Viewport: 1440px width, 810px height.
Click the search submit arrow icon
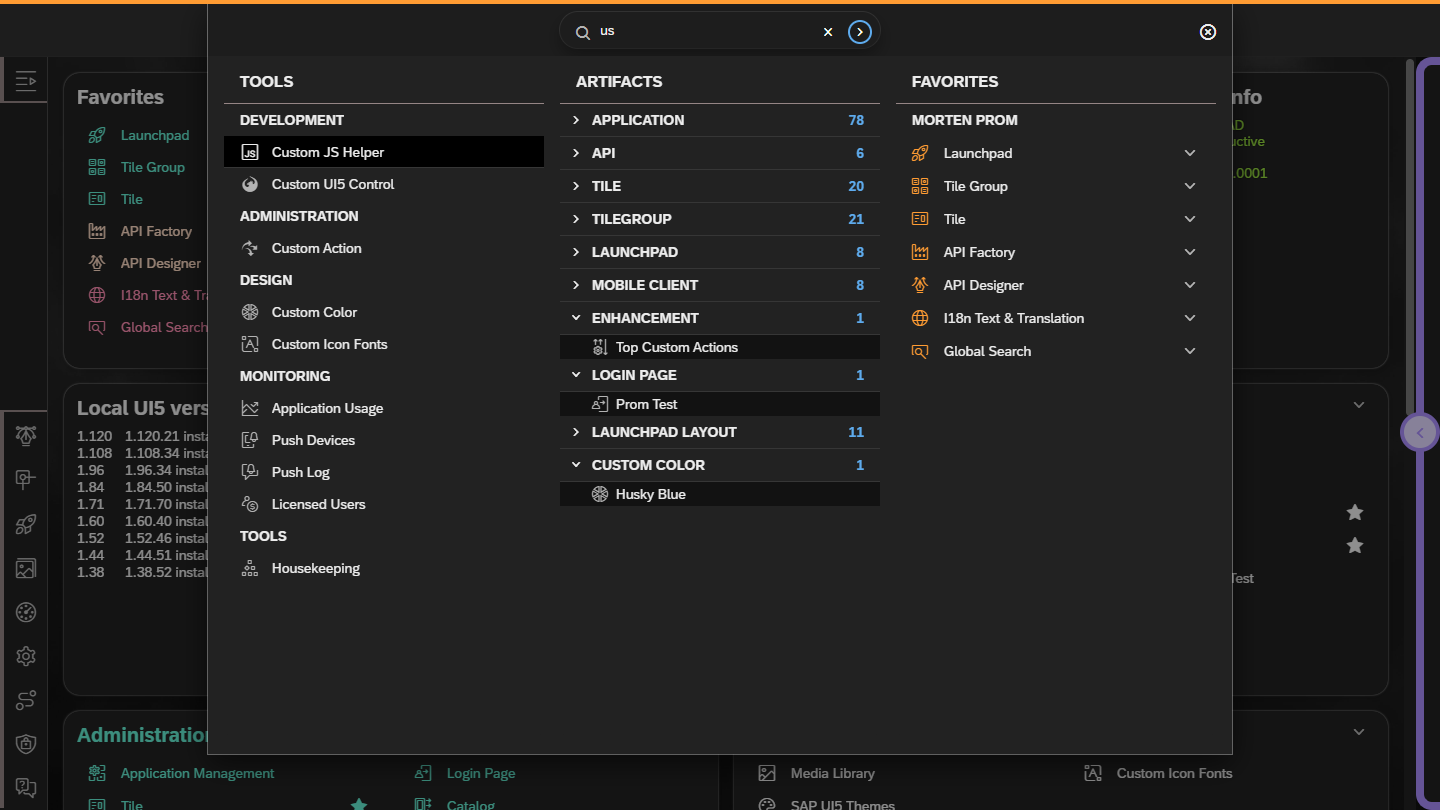859,32
